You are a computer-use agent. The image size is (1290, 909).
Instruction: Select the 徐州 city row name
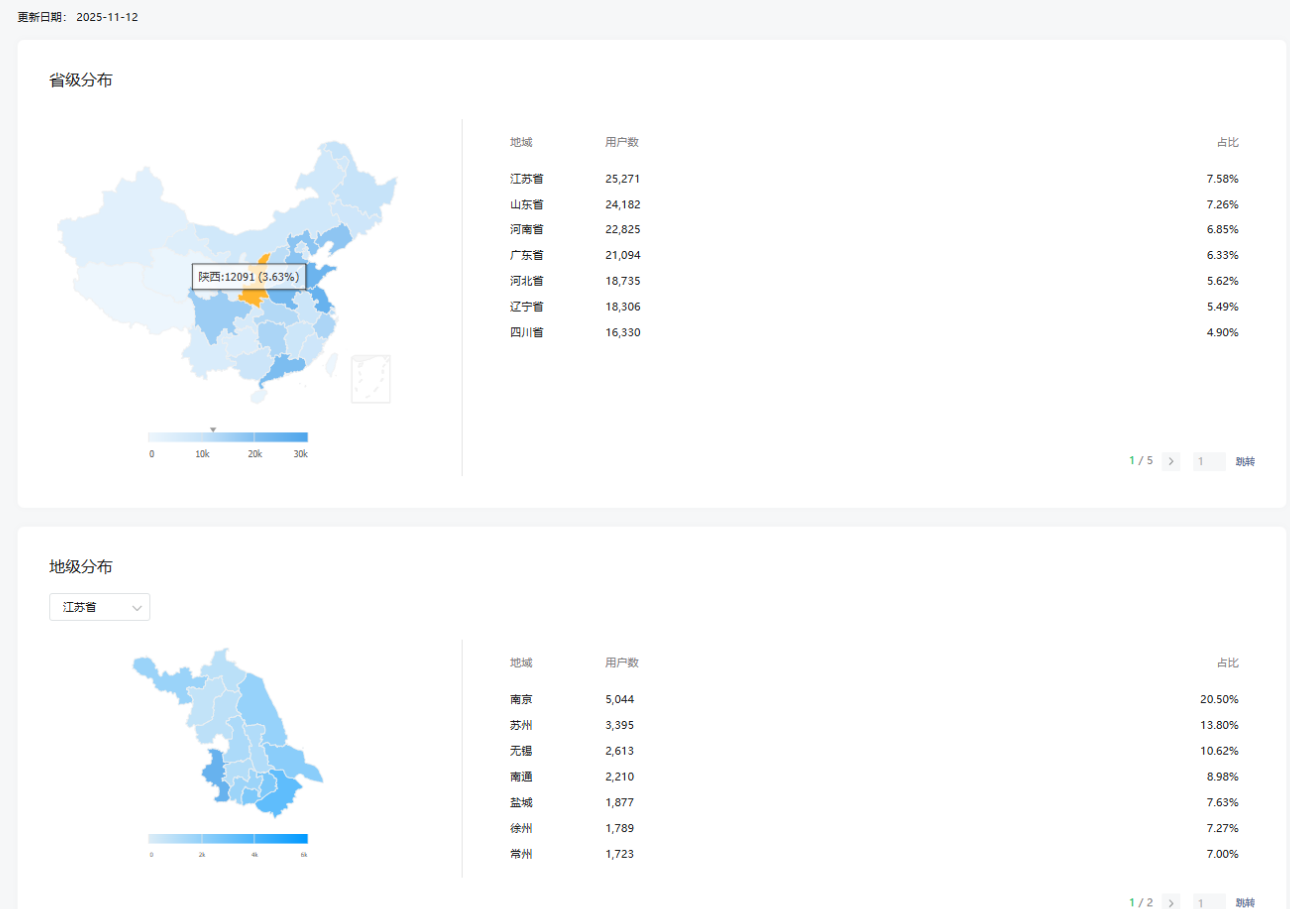pyautogui.click(x=521, y=828)
